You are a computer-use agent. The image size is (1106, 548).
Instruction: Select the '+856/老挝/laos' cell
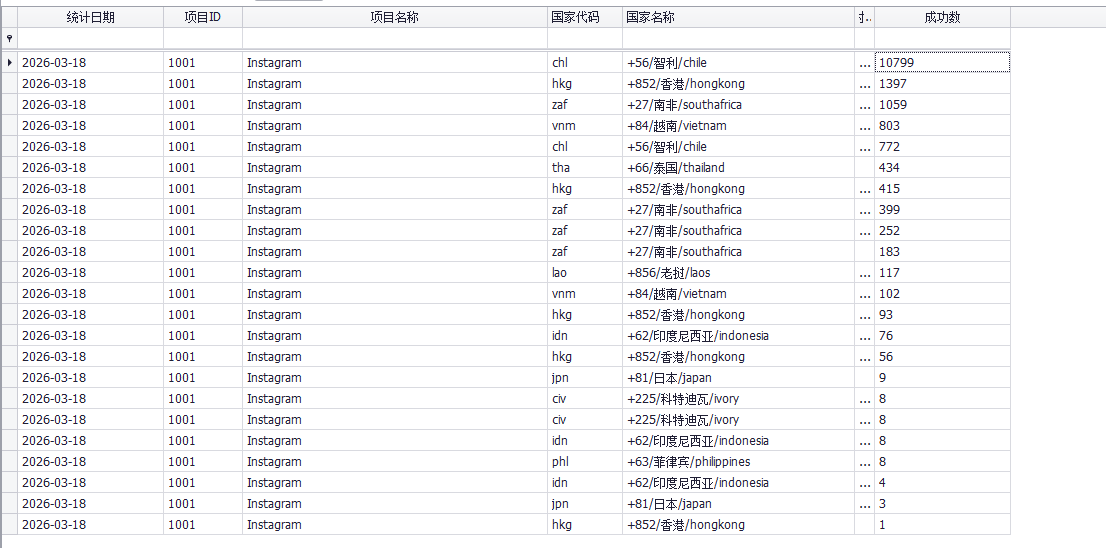[739, 273]
